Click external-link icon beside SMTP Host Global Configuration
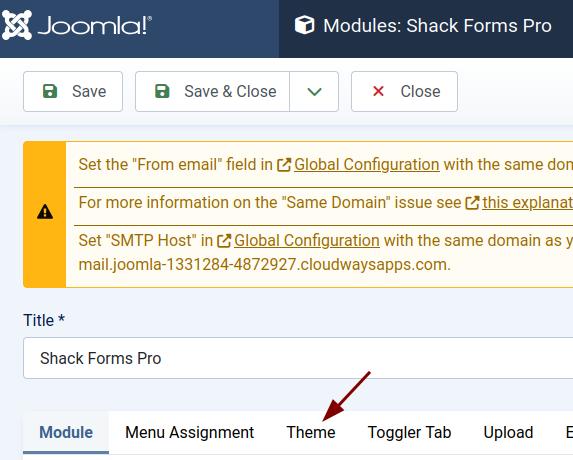This screenshot has width=573, height=460. pos(224,241)
